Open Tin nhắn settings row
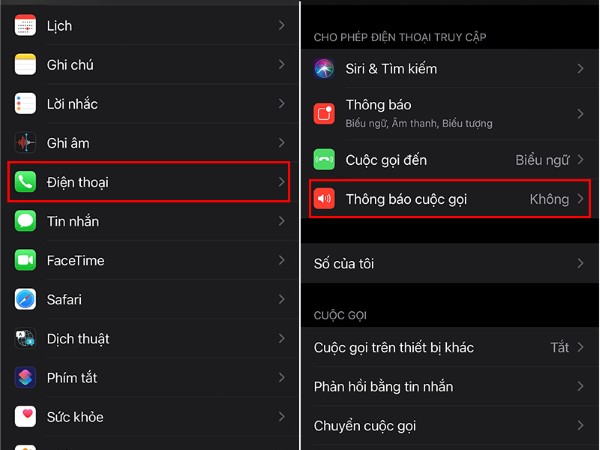Viewport: 600px width, 450px height. click(x=149, y=221)
